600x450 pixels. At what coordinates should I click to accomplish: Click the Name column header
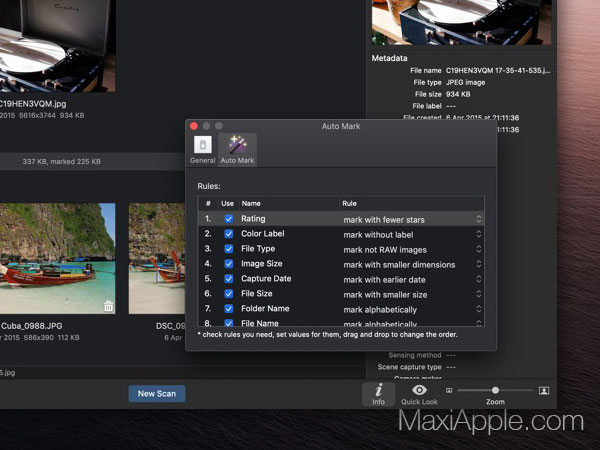pos(251,203)
